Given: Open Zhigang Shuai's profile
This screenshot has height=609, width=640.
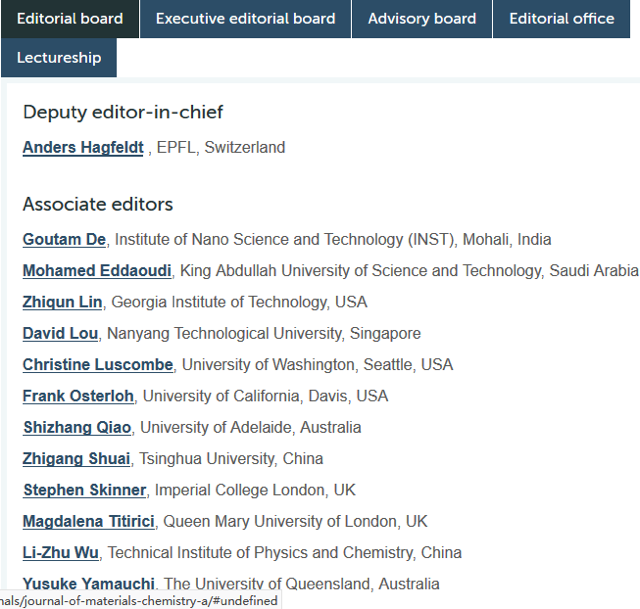Looking at the screenshot, I should [76, 459].
